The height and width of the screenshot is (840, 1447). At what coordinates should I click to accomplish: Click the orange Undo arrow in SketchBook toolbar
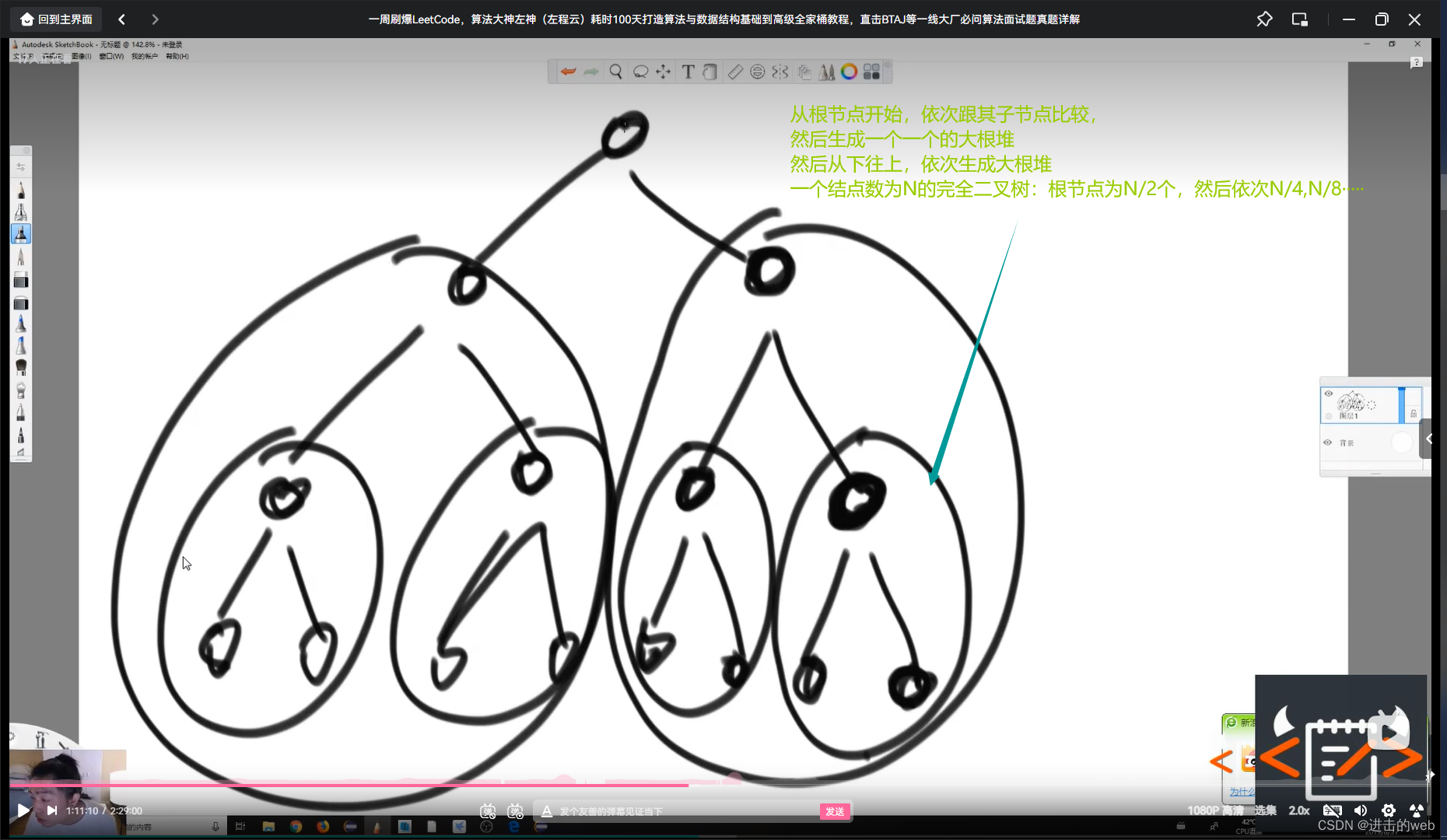(x=569, y=72)
